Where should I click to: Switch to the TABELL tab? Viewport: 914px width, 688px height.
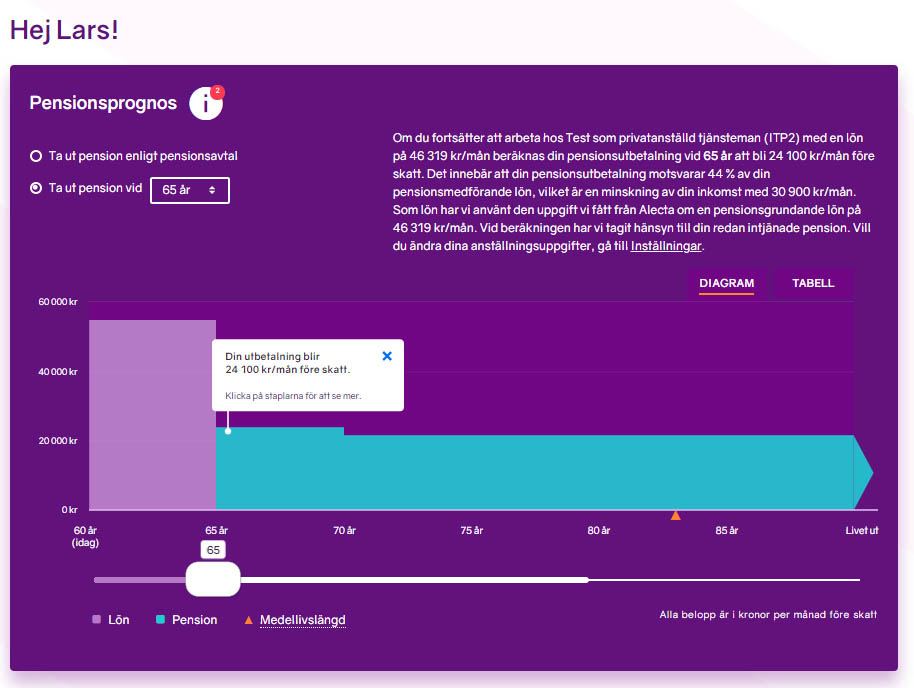pos(813,283)
